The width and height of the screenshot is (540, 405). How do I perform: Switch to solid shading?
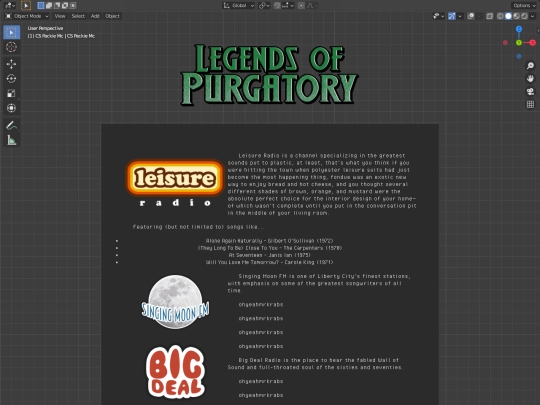[x=508, y=16]
